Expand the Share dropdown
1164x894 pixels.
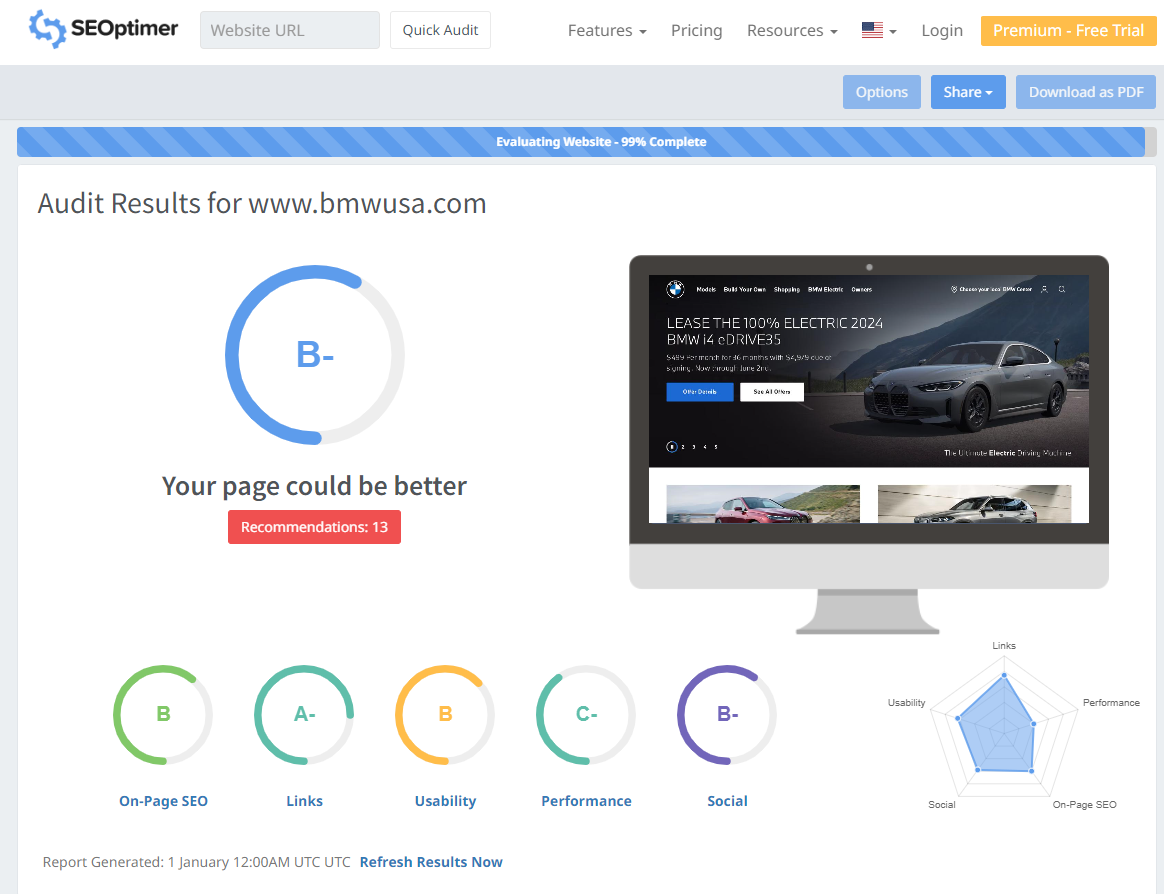point(968,92)
